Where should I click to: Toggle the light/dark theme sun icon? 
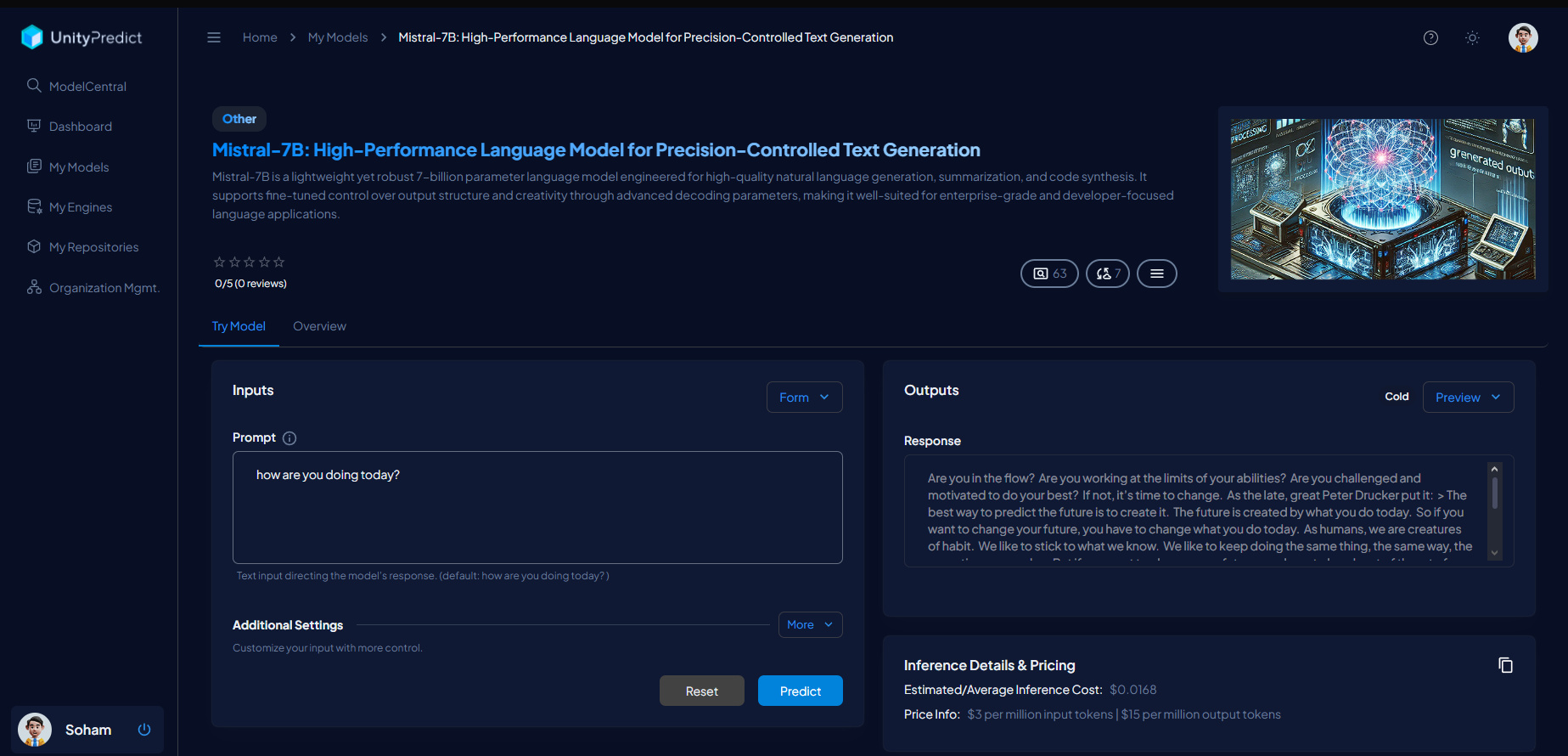(x=1472, y=37)
